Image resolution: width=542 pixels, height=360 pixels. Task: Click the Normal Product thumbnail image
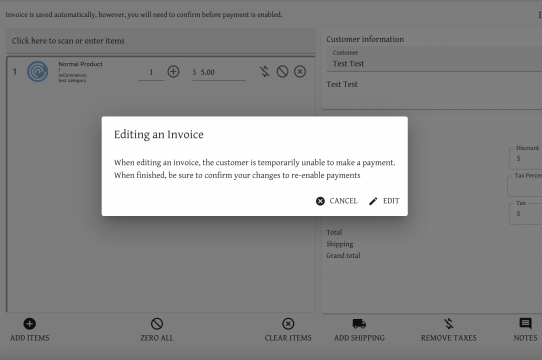38,72
